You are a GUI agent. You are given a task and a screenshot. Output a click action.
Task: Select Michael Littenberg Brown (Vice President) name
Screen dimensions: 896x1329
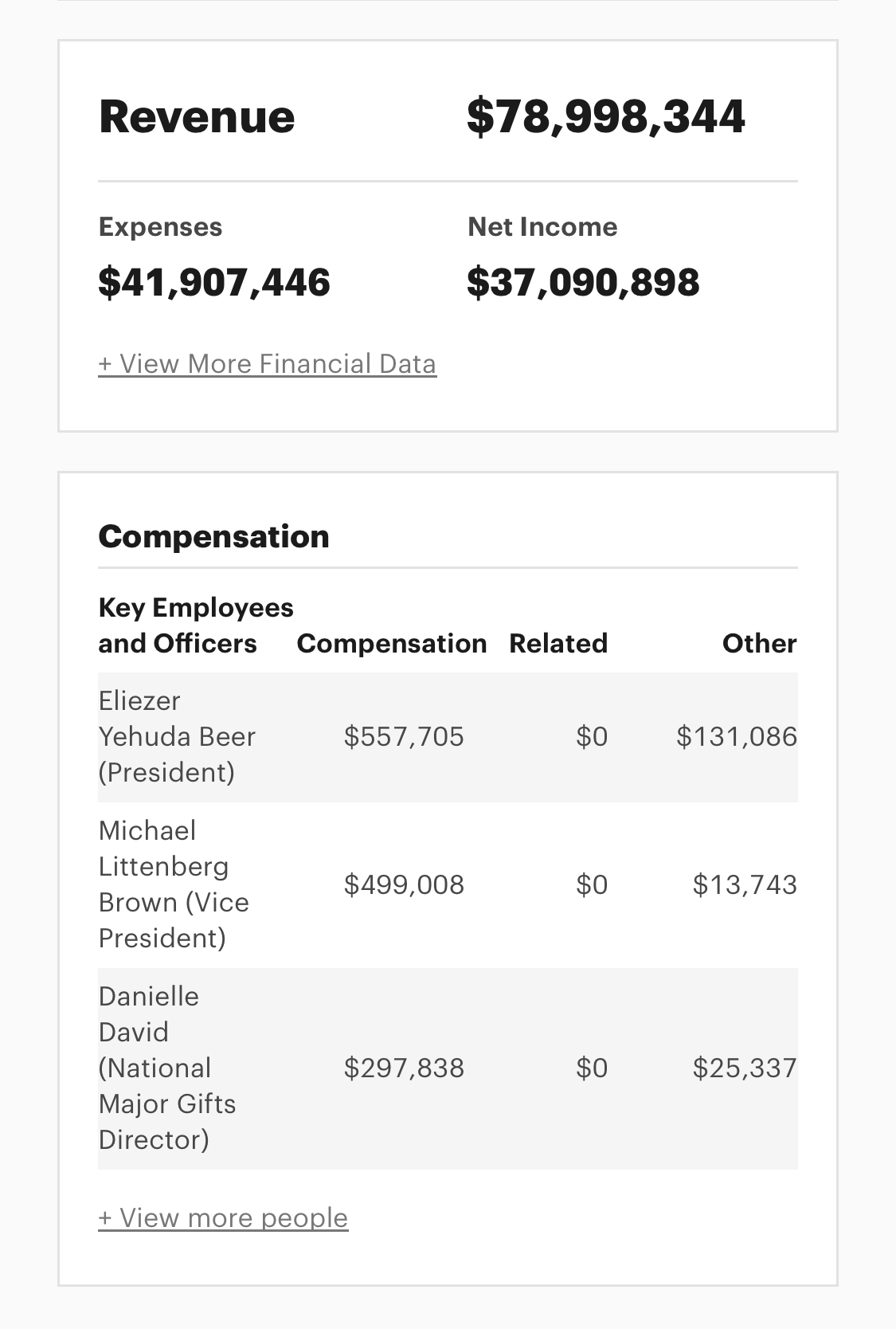tap(174, 884)
